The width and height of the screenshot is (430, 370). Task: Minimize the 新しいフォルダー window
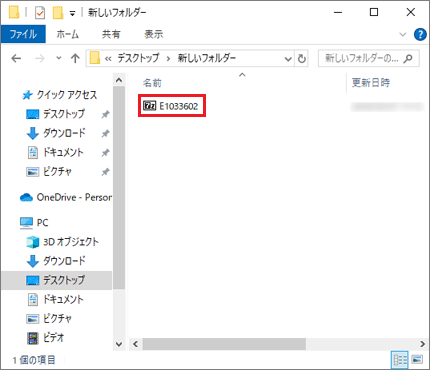coord(338,12)
